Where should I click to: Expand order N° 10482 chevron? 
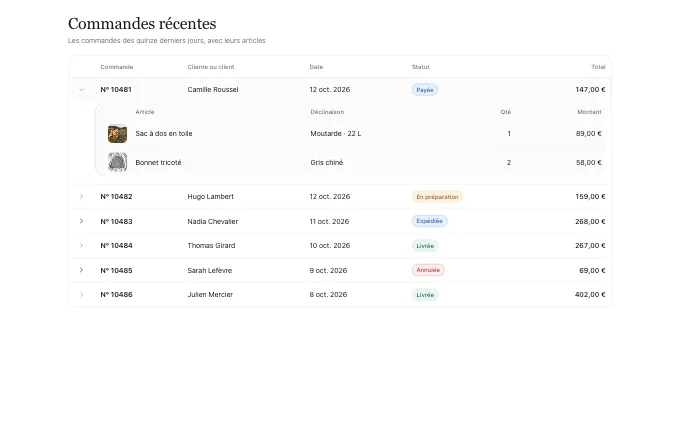pos(81,197)
